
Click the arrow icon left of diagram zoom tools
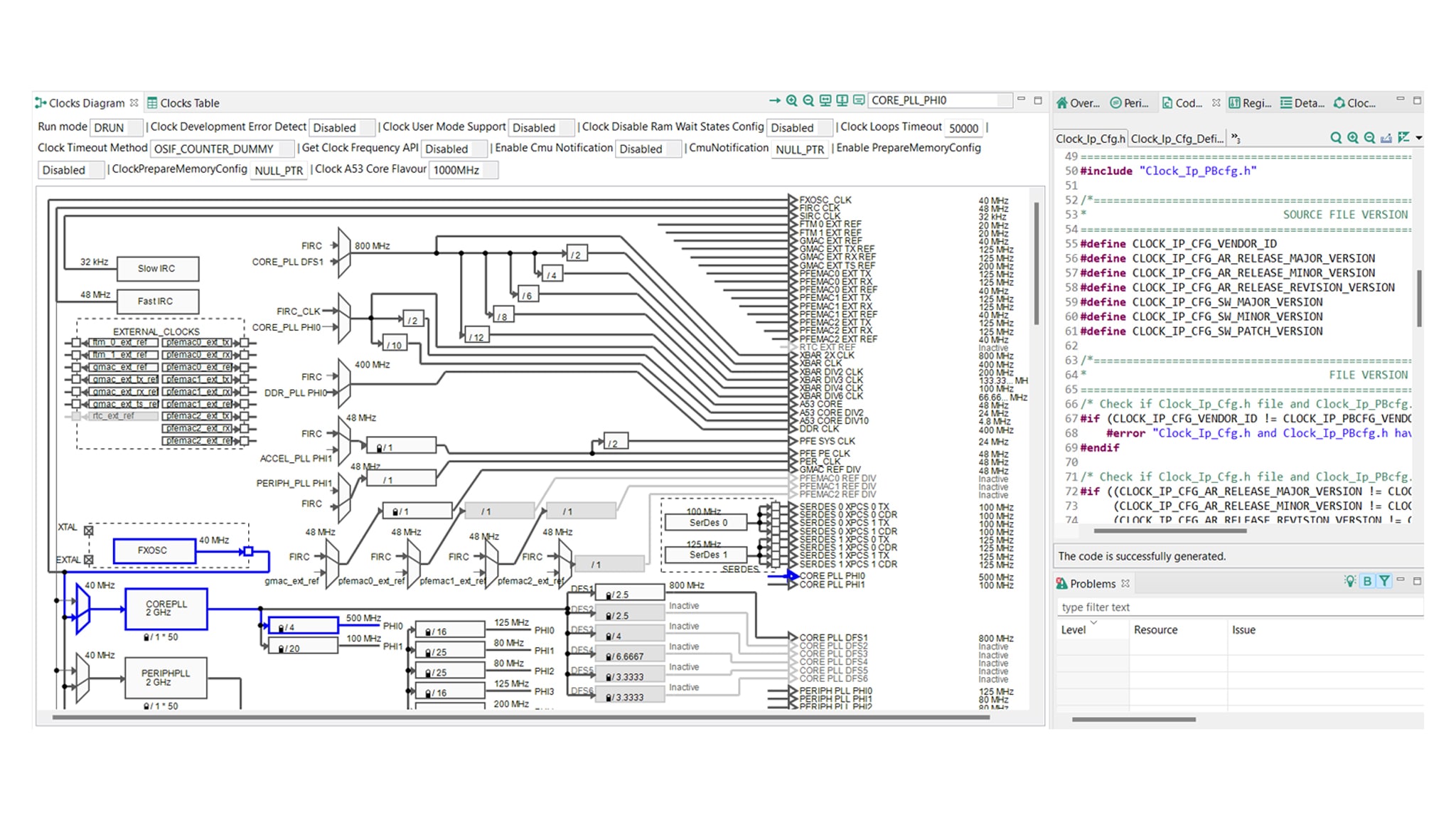pyautogui.click(x=774, y=101)
